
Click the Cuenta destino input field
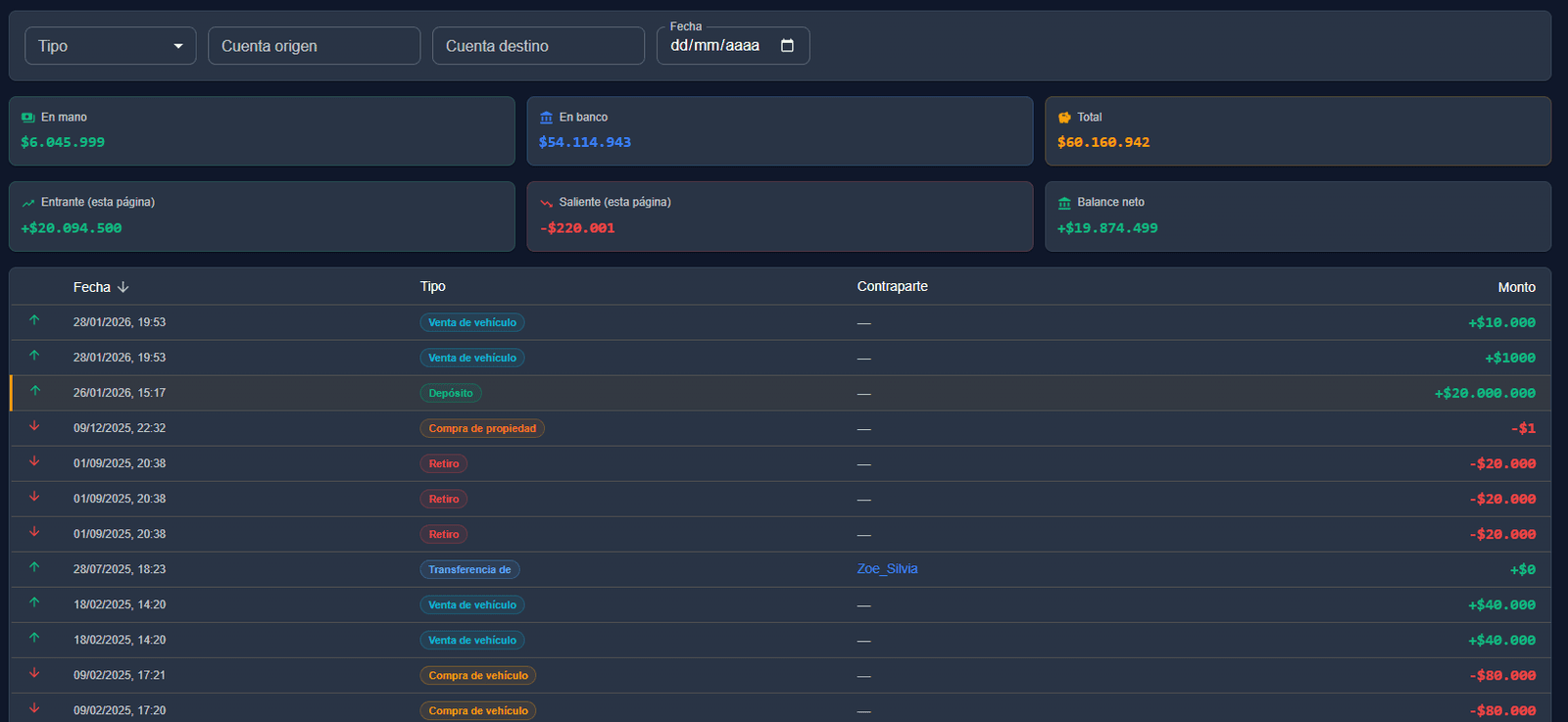tap(538, 46)
